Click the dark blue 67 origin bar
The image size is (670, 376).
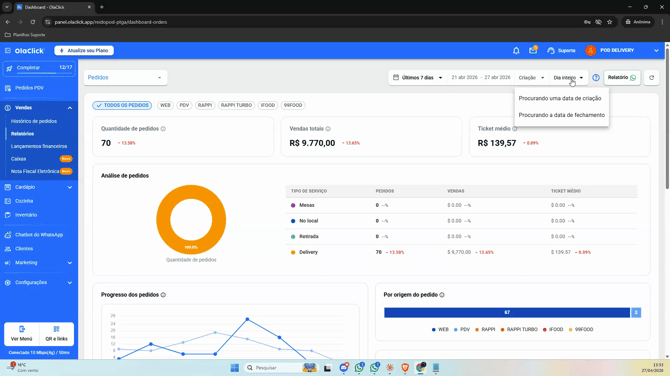507,313
